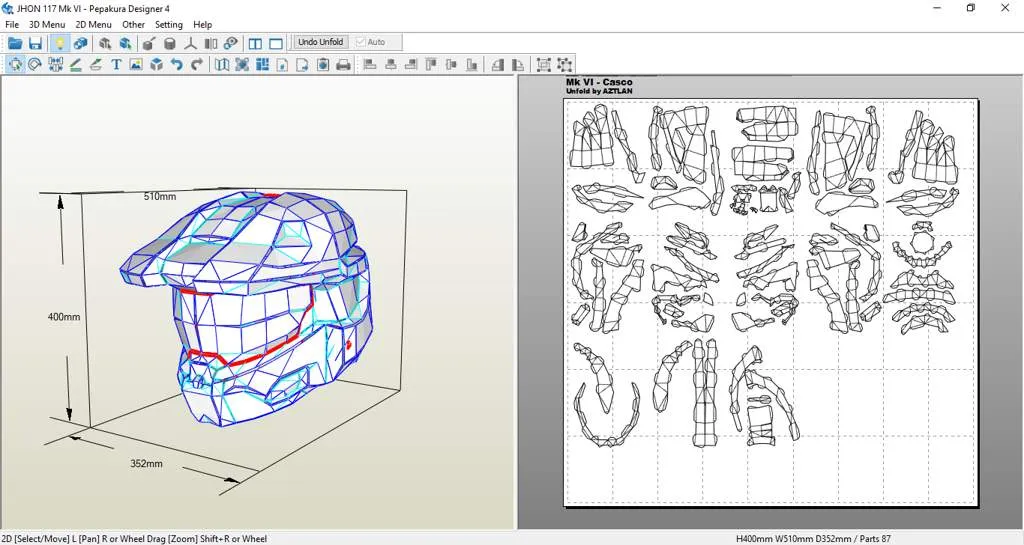The height and width of the screenshot is (545, 1024).
Task: Click the Save floppy disk icon
Action: (35, 43)
